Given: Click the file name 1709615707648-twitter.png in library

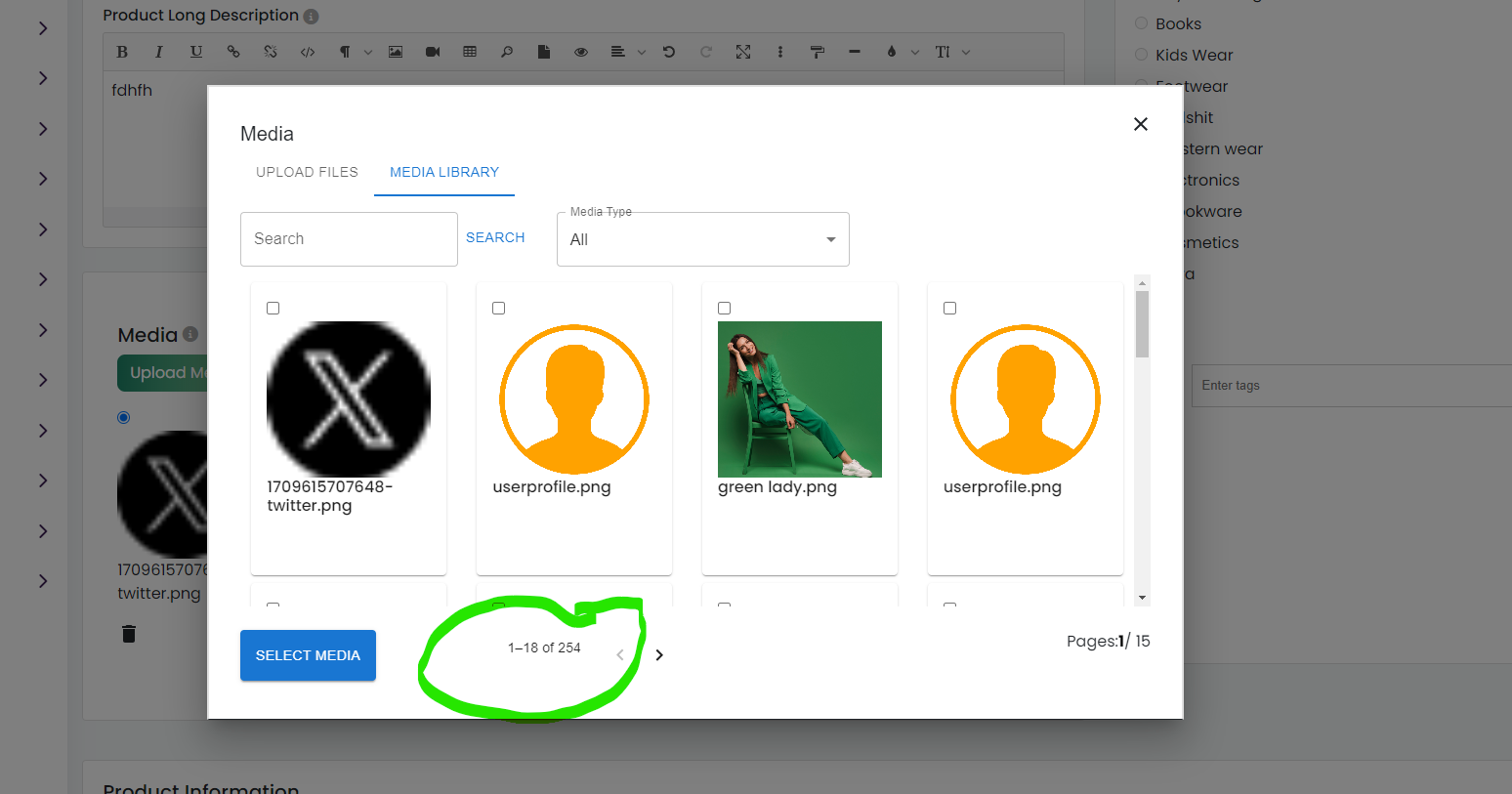Looking at the screenshot, I should point(330,496).
